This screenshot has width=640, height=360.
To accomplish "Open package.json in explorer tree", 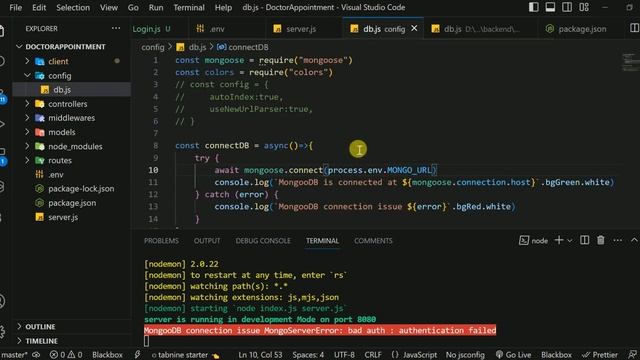I will [x=72, y=203].
